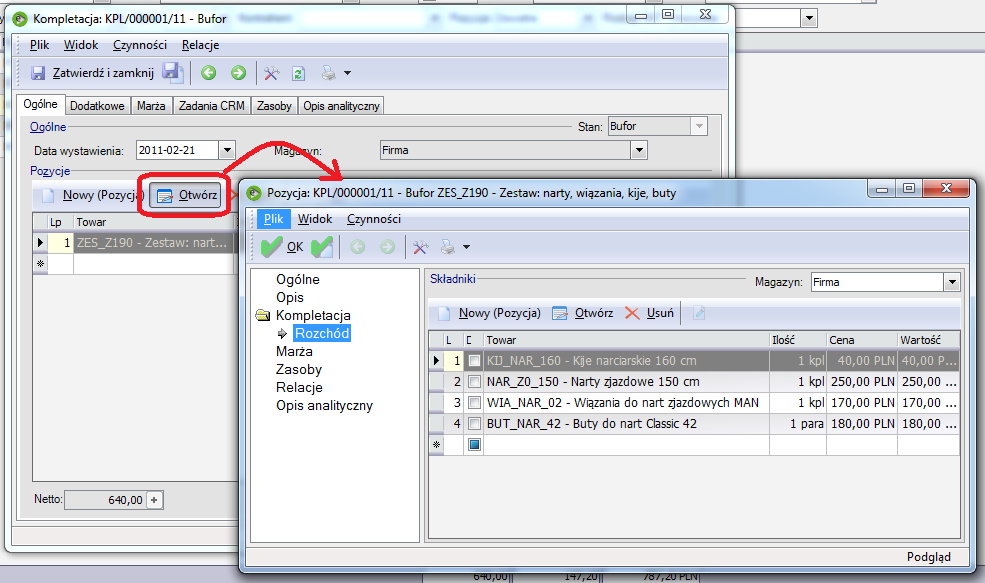The height and width of the screenshot is (583, 985).
Task: Click the Wartość column header
Action: click(x=928, y=340)
